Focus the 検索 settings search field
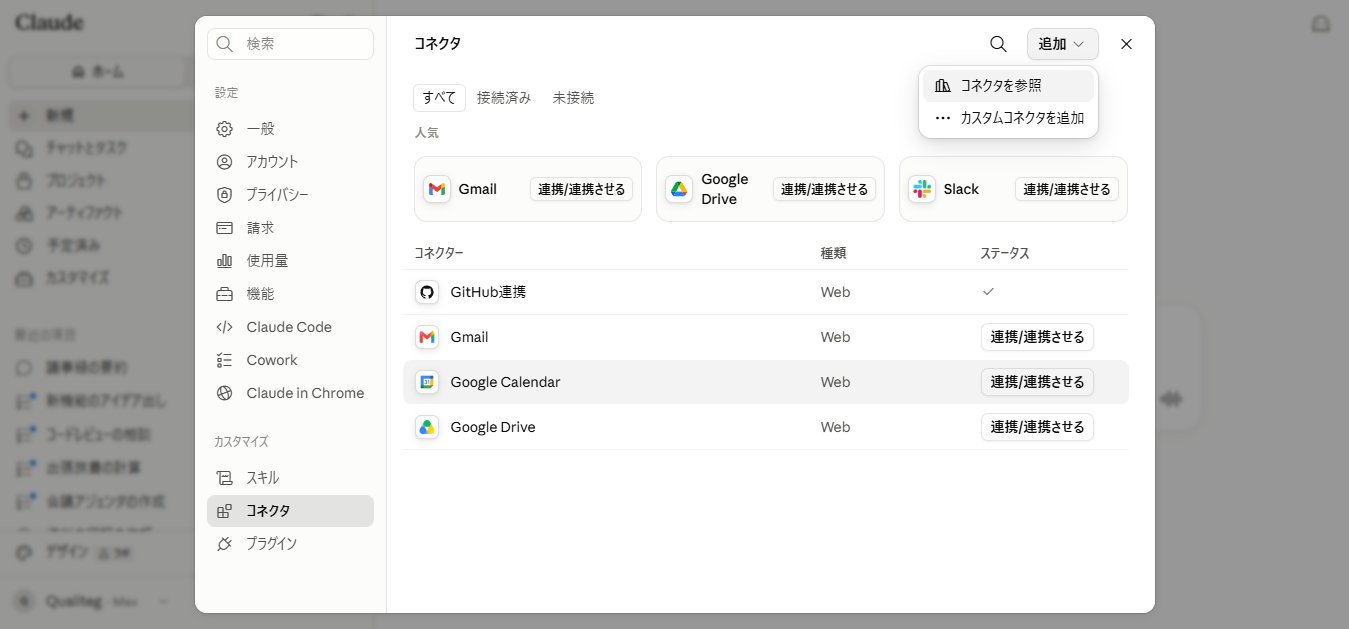 click(290, 44)
